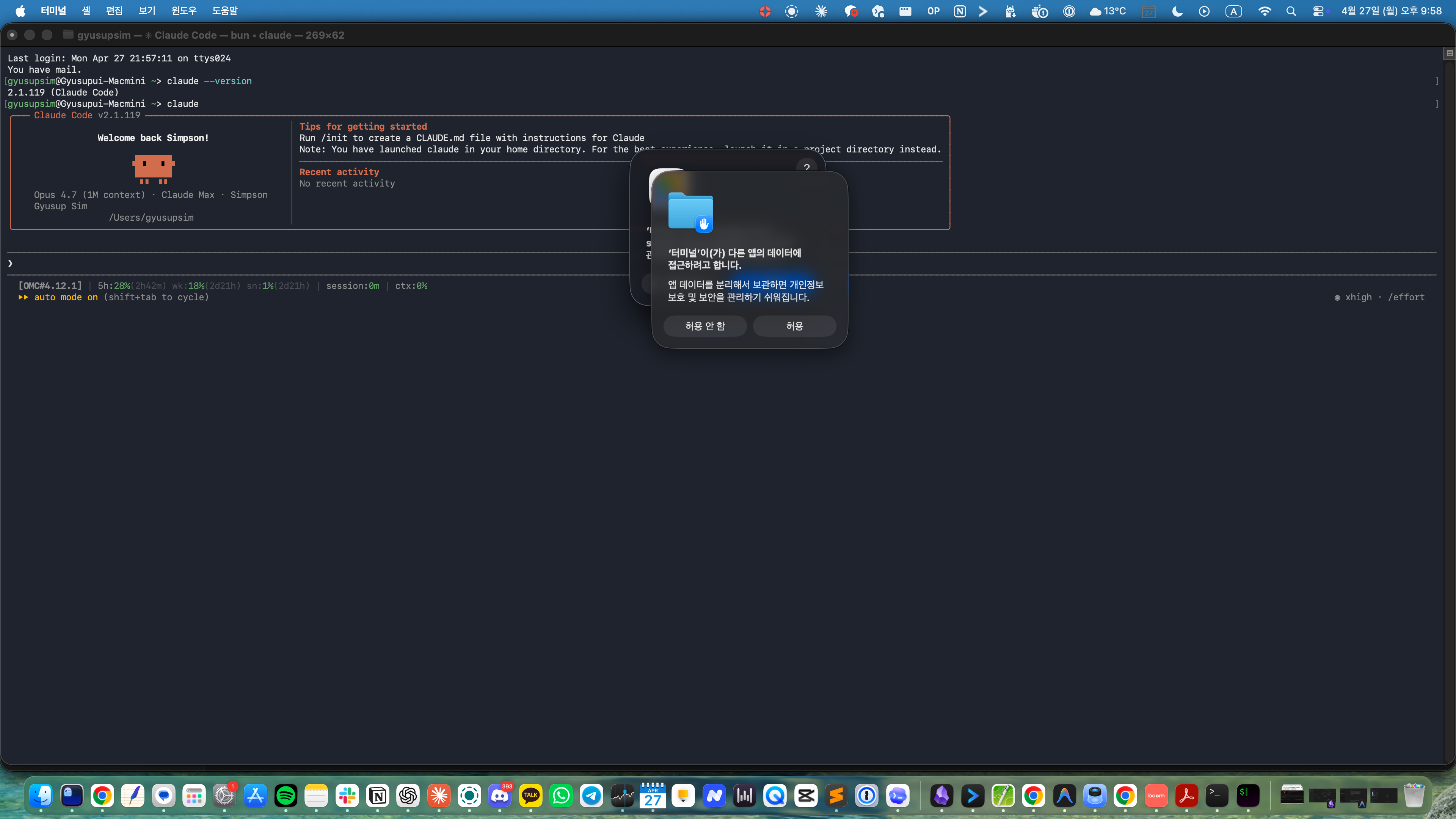Open Discord with 393 badge
Screen dimensions: 1456x819
pyautogui.click(x=500, y=796)
